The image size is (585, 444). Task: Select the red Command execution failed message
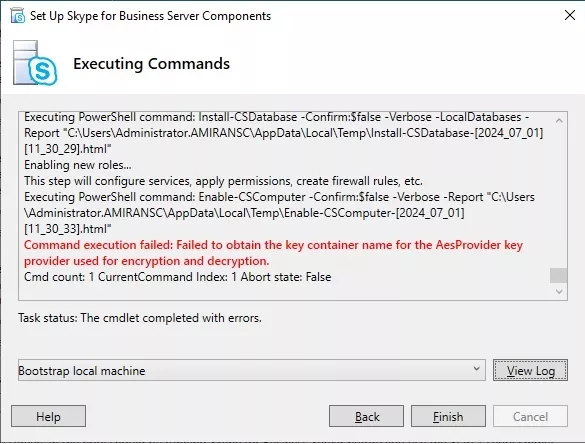point(273,253)
